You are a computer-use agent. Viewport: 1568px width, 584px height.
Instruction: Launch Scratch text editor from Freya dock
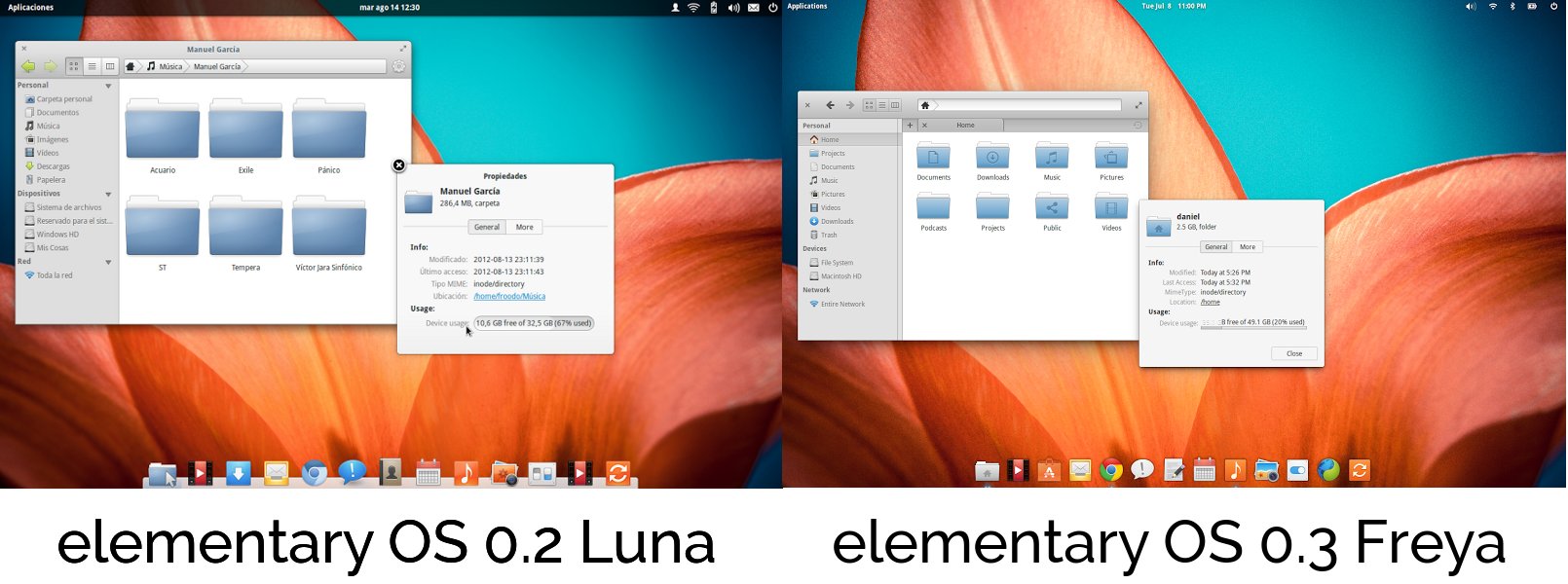[x=1174, y=471]
